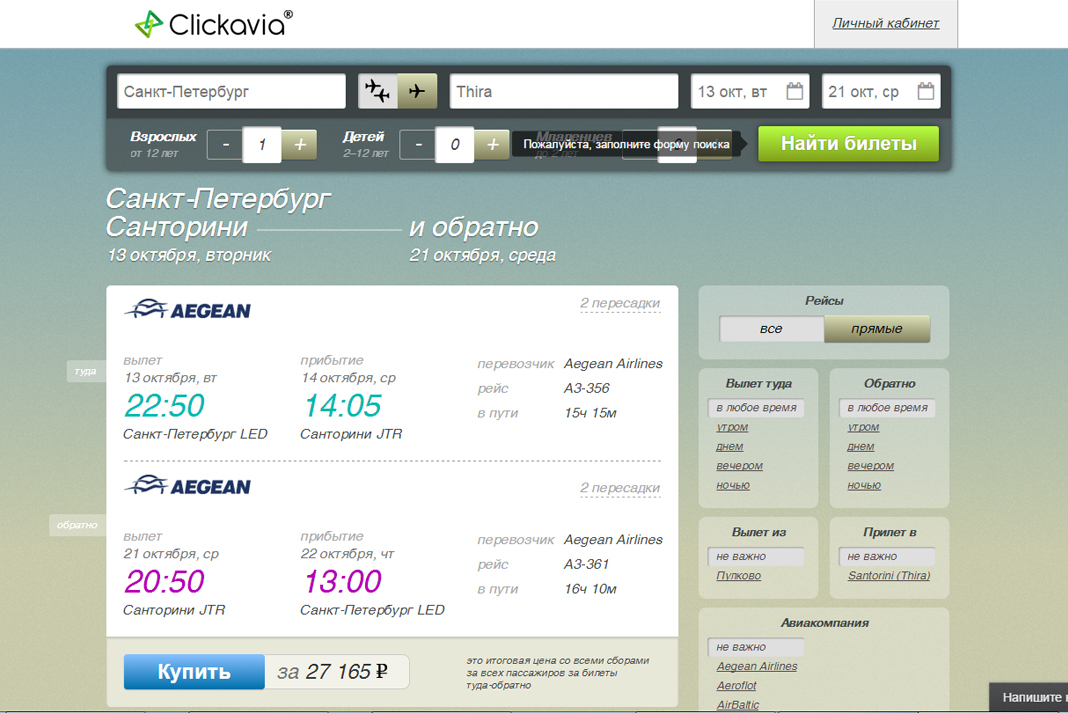Filter airline to AirBaltic

click(738, 705)
